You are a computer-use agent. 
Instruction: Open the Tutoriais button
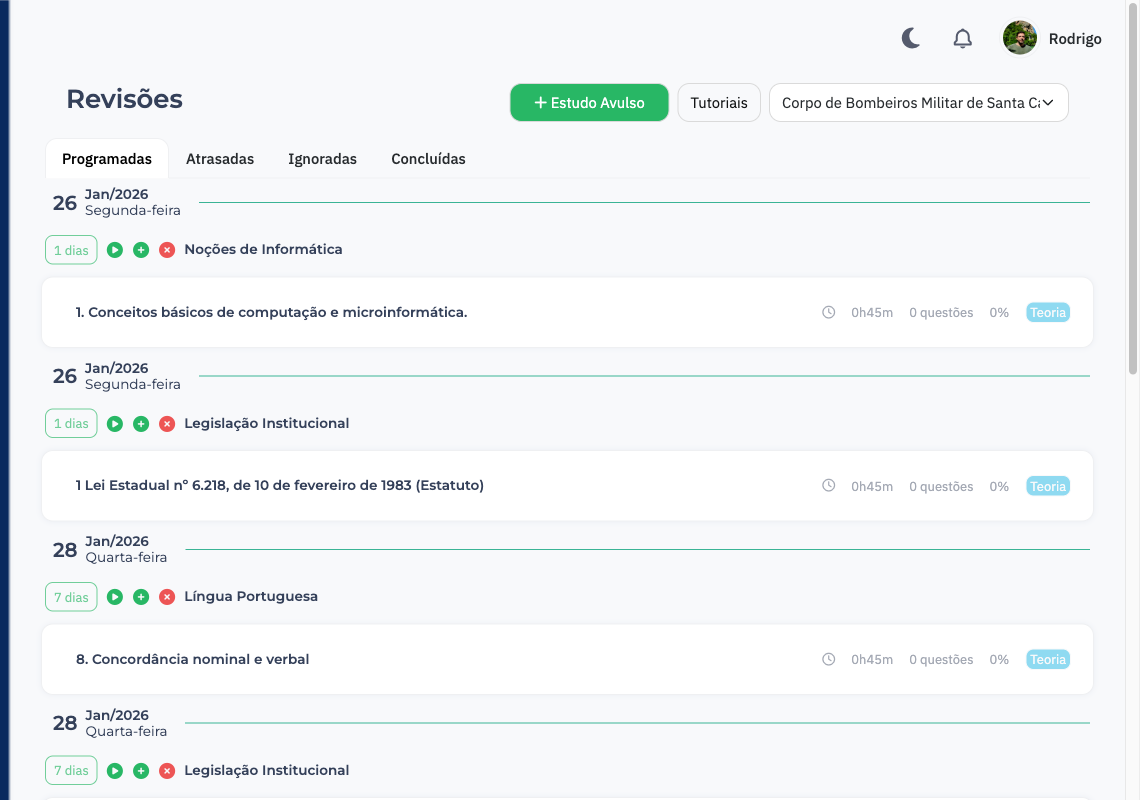tap(719, 103)
